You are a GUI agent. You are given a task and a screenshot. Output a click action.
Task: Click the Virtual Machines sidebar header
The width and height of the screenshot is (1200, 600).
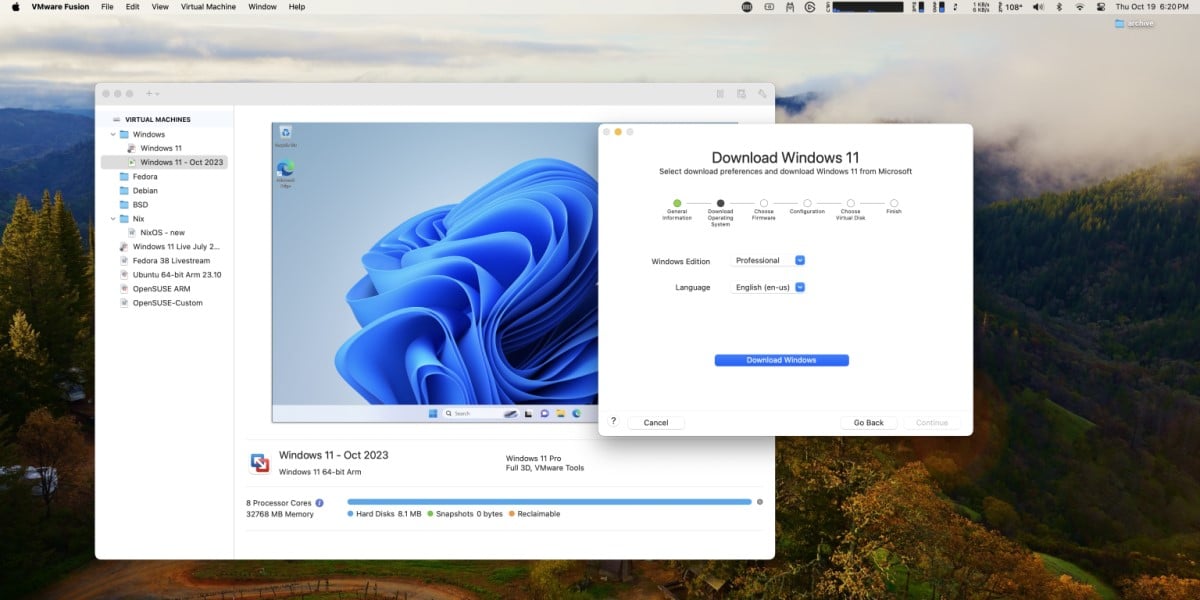(x=157, y=119)
